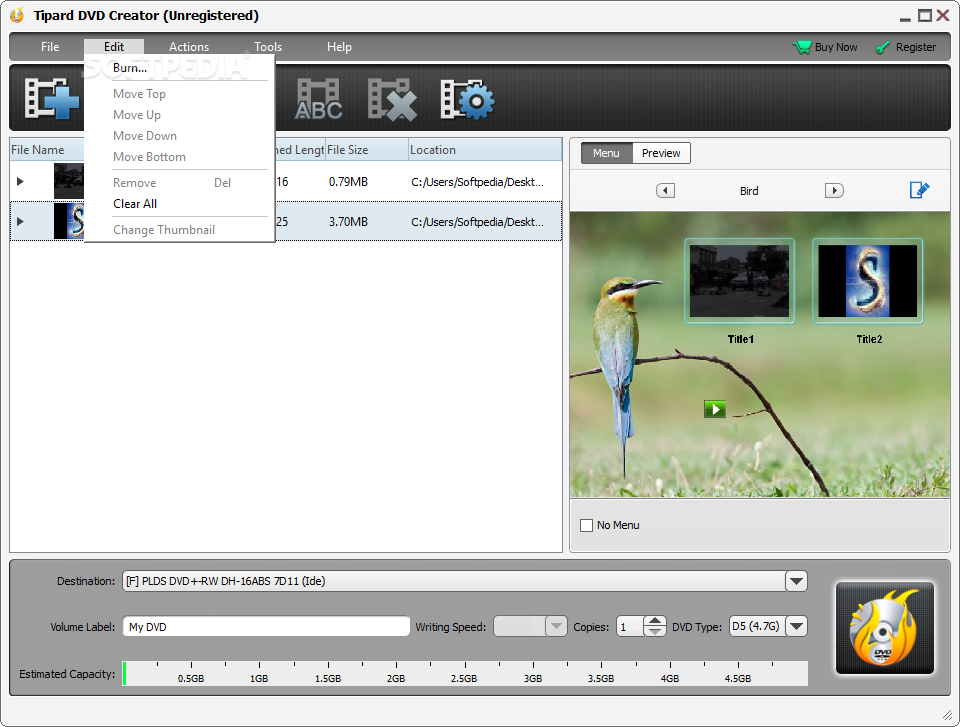Click the Title2 caption text
Viewport: 960px width, 727px height.
point(869,339)
